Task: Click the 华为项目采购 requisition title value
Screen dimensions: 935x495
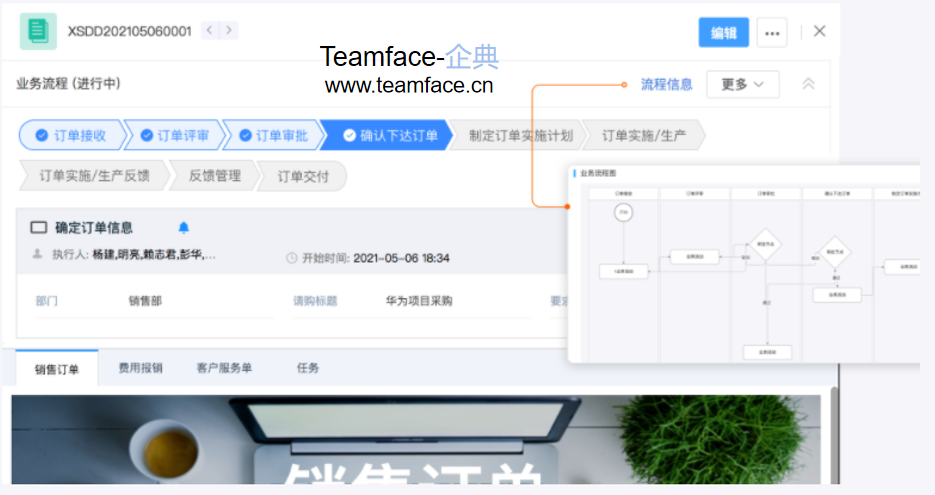Action: pyautogui.click(x=419, y=301)
